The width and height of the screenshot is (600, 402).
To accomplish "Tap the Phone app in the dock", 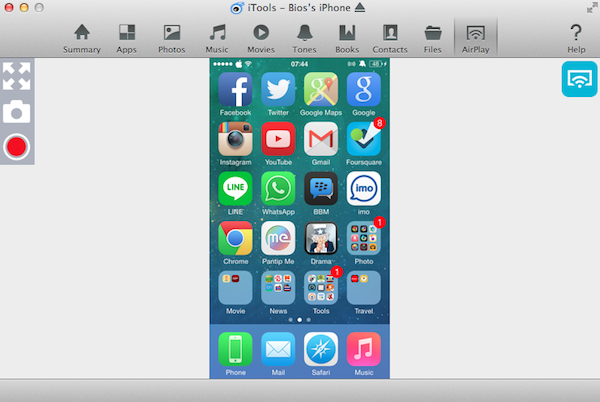I will [235, 349].
